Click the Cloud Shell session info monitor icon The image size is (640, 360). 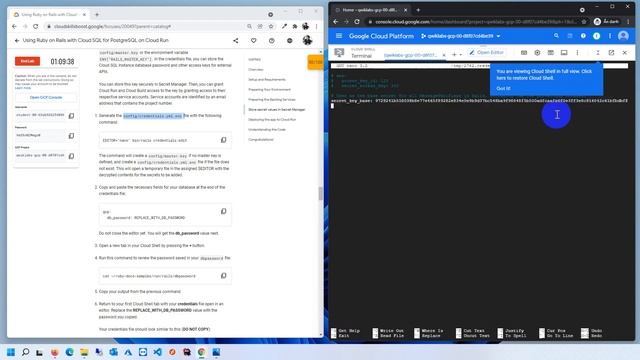pyautogui.click(x=564, y=53)
